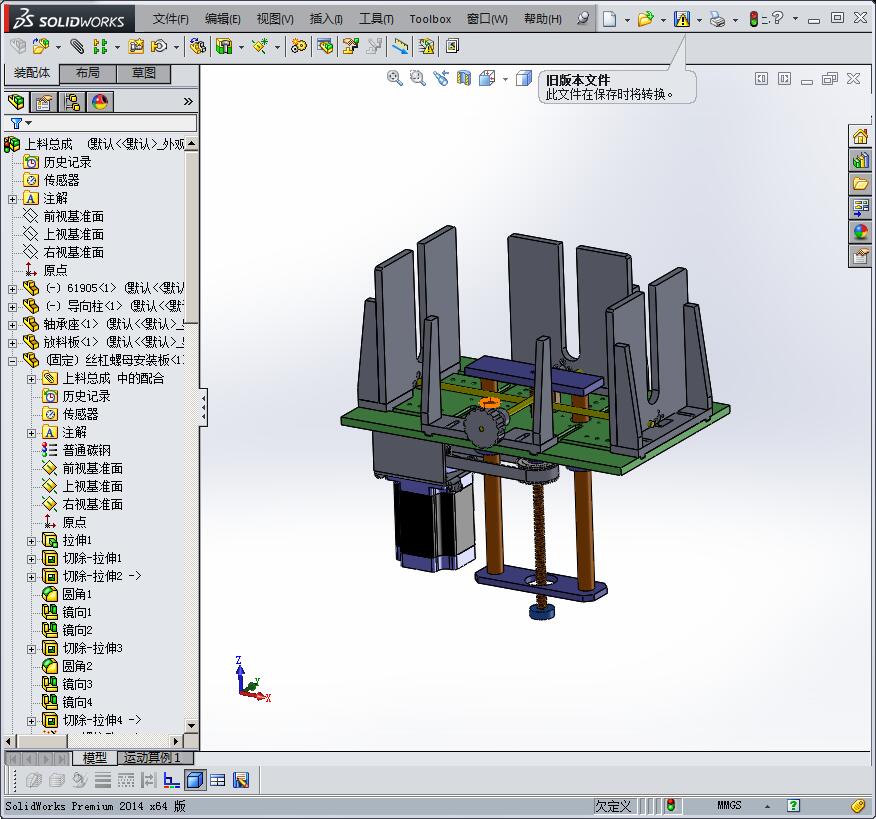
Task: Expand manager tabs with double chevron
Action: pyautogui.click(x=188, y=102)
